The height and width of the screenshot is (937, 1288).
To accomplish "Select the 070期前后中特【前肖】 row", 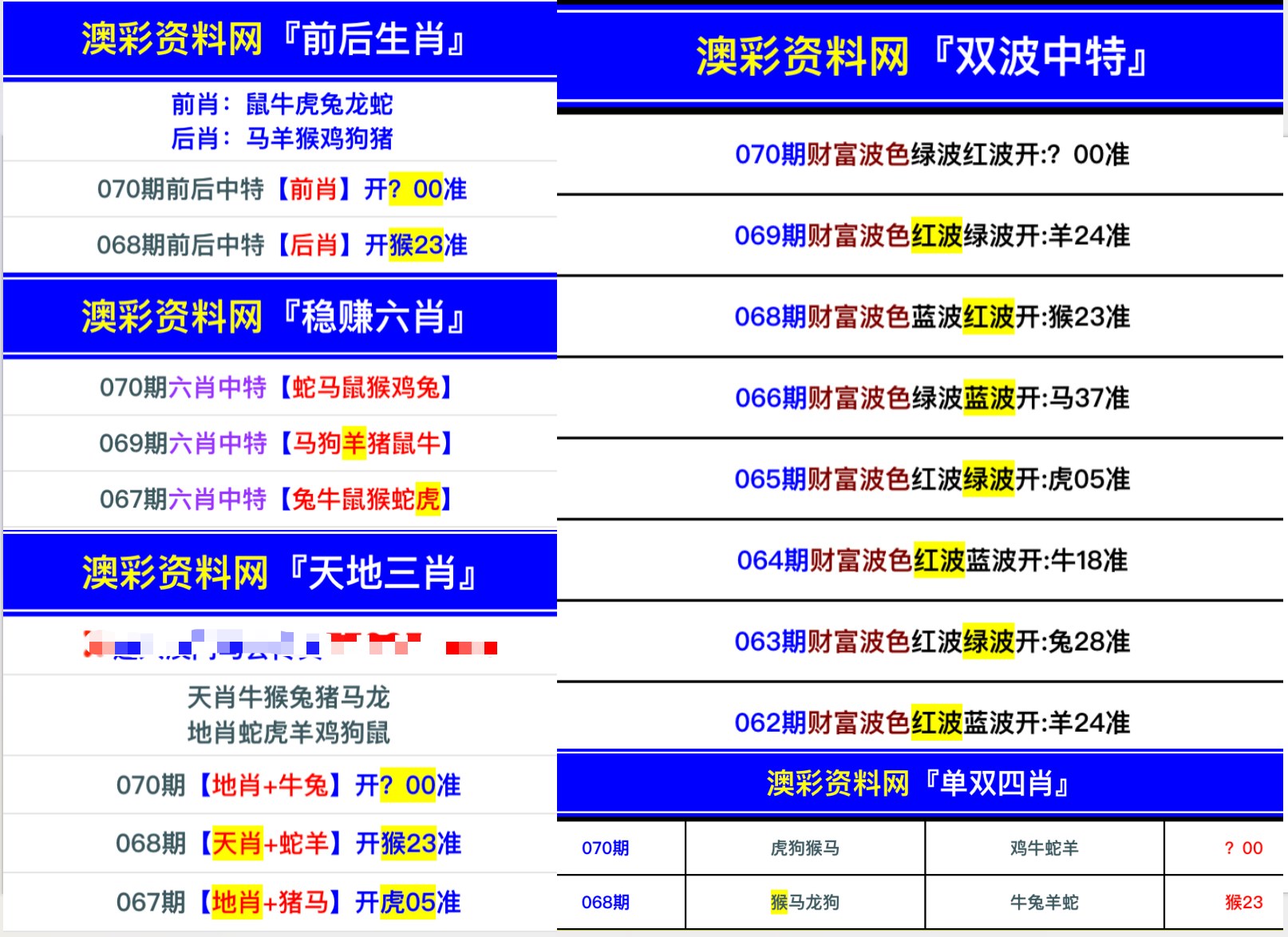I will (x=281, y=189).
